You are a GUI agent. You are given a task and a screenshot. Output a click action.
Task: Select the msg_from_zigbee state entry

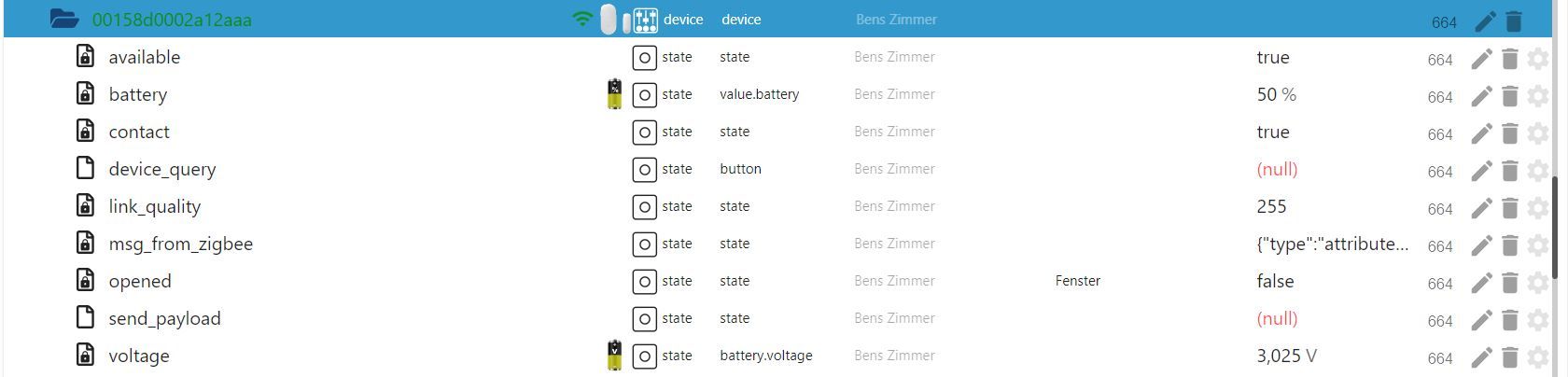[181, 244]
